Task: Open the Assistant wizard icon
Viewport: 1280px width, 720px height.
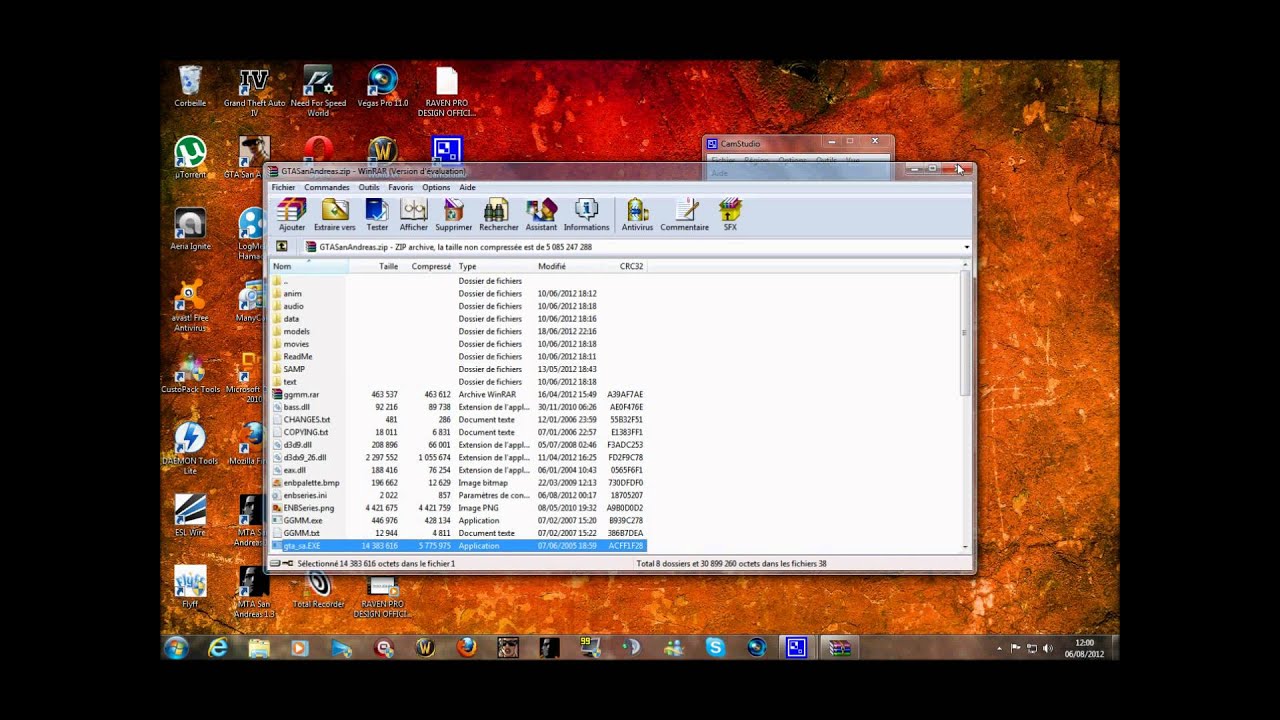Action: click(541, 215)
